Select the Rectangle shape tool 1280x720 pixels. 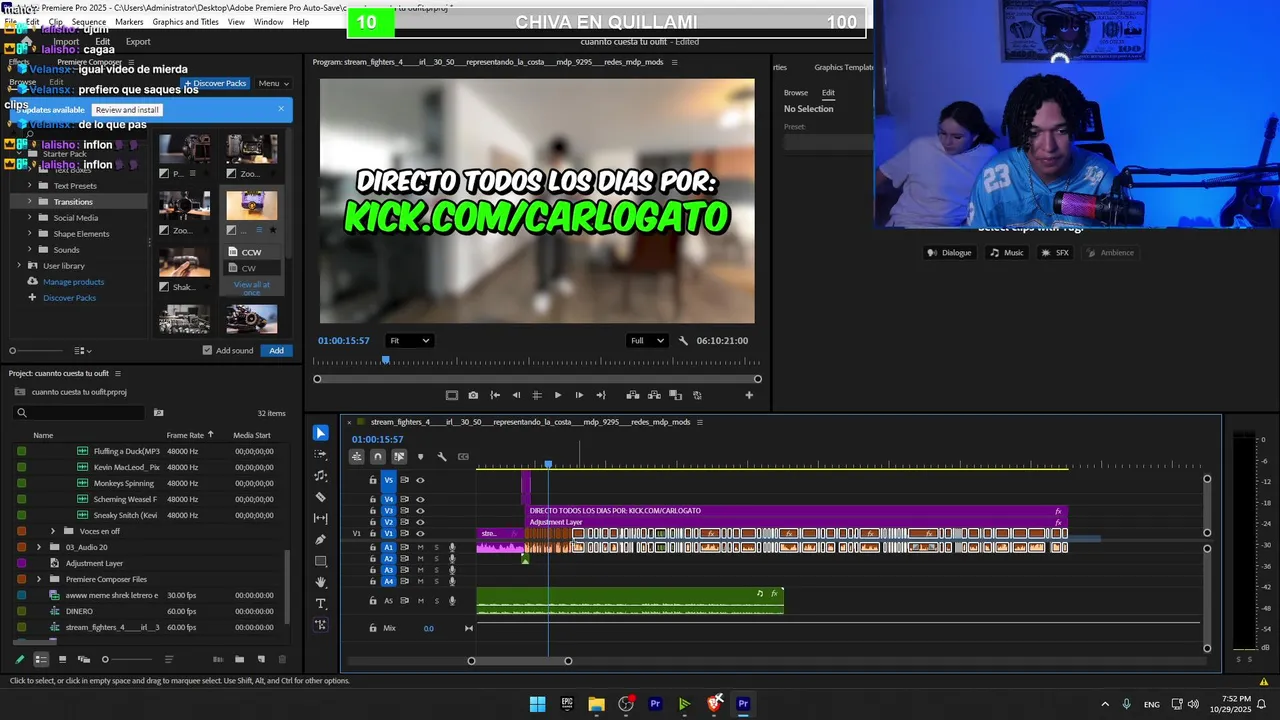320,561
